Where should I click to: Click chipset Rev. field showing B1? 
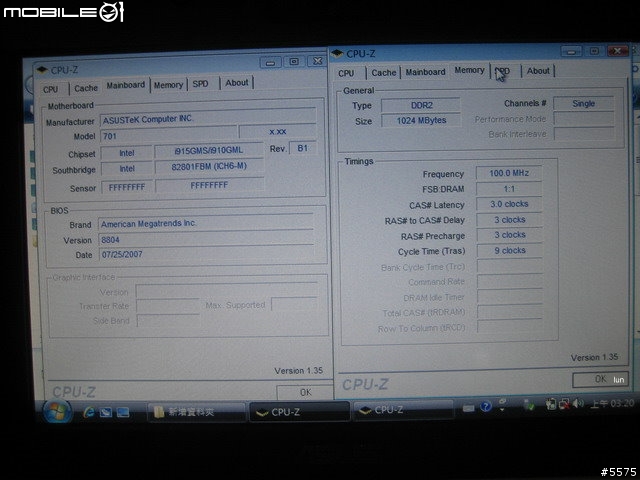[302, 148]
